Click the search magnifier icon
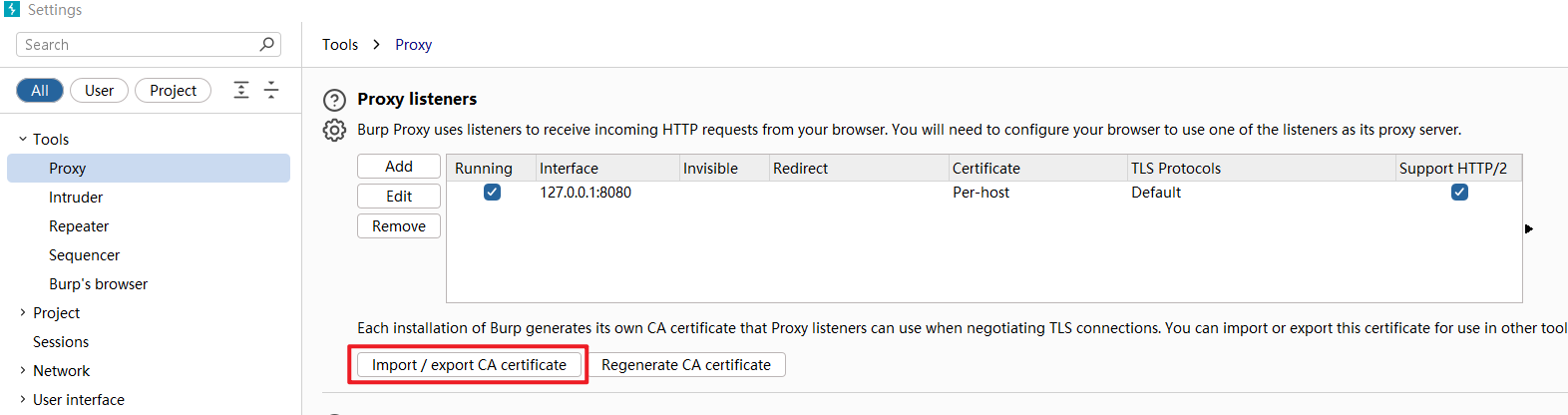The height and width of the screenshot is (415, 1568). click(x=266, y=44)
